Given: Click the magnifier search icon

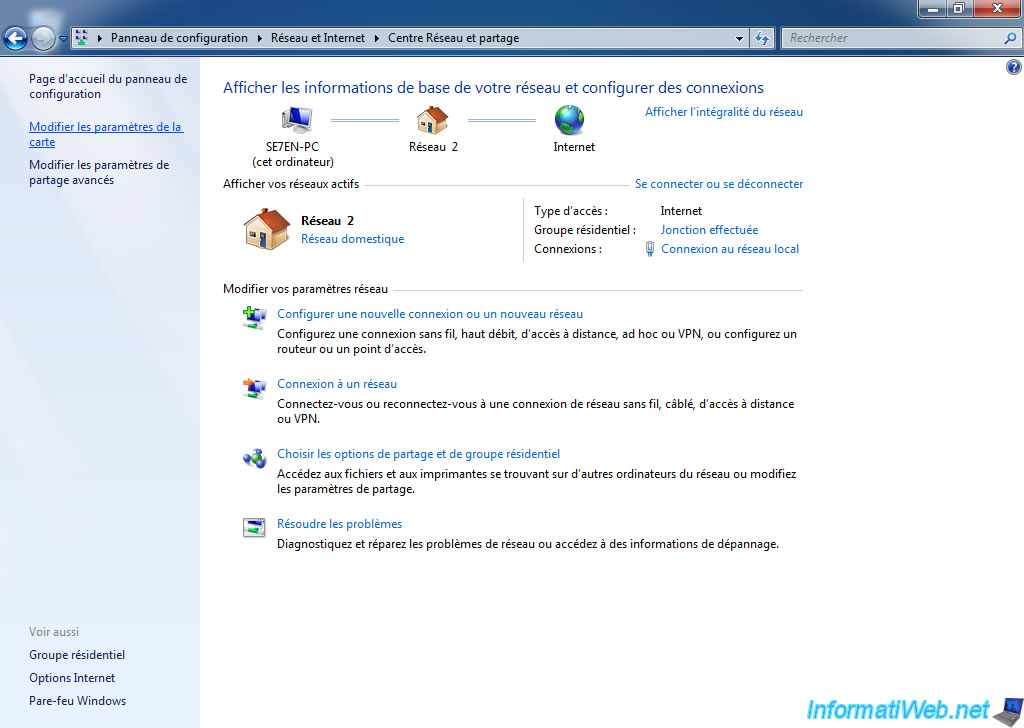Looking at the screenshot, I should coord(1010,38).
